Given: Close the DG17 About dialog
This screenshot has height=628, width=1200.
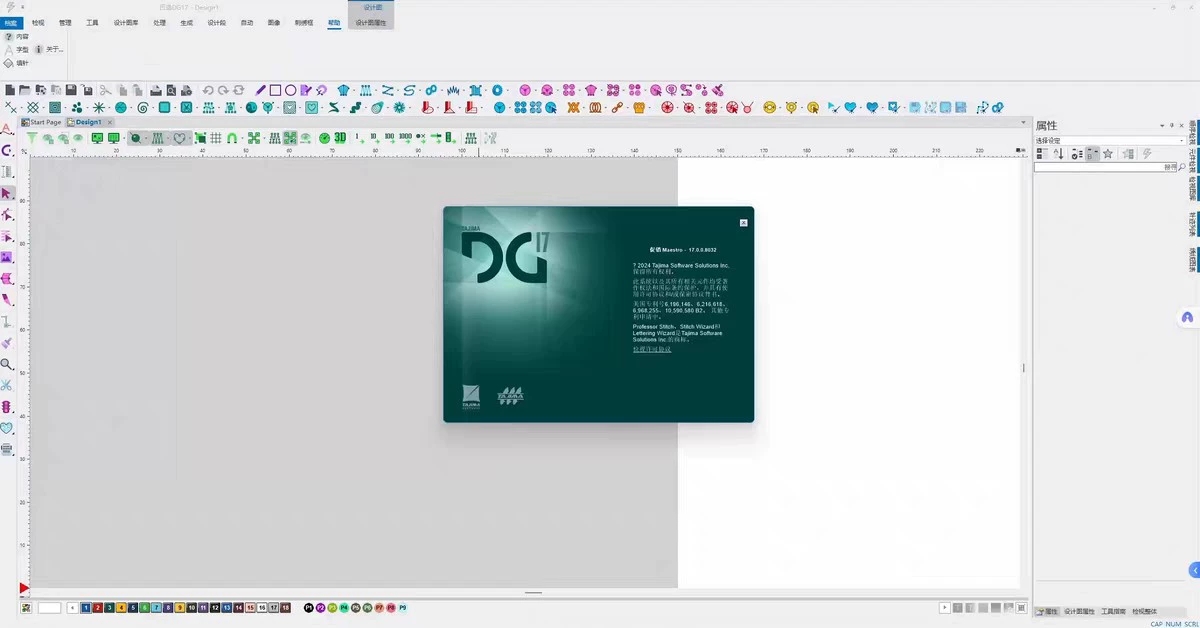Looking at the screenshot, I should pyautogui.click(x=743, y=223).
